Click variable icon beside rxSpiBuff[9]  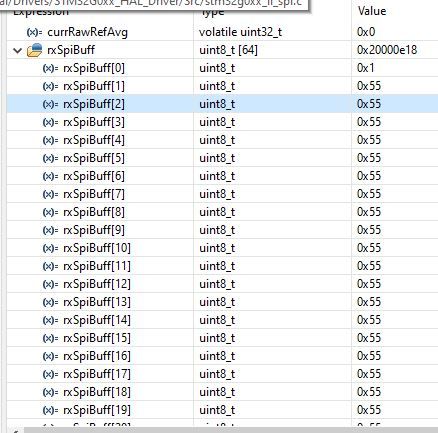[50, 230]
